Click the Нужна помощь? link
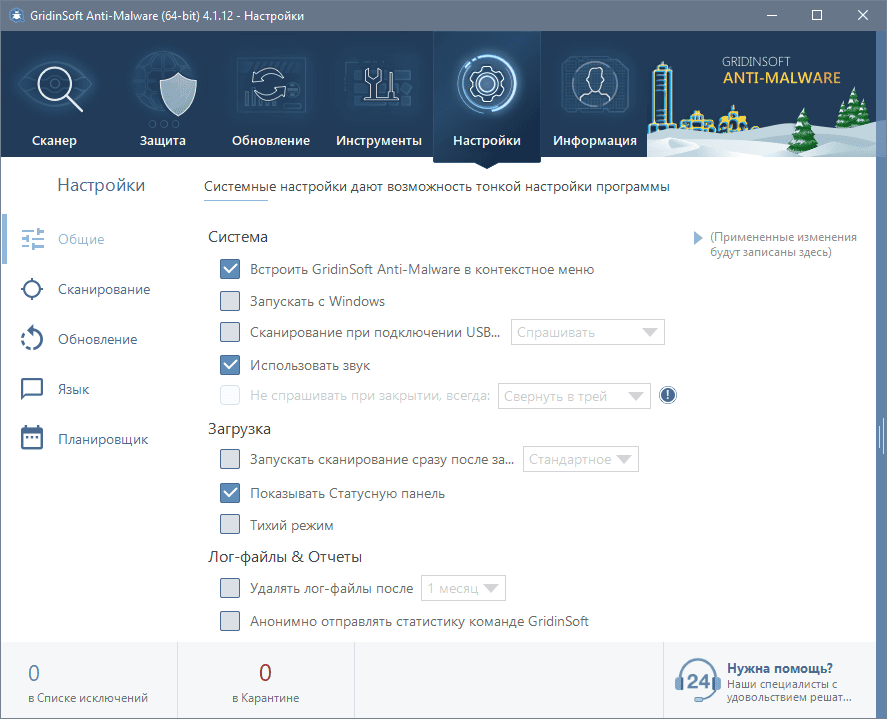The image size is (887, 719). 780,668
